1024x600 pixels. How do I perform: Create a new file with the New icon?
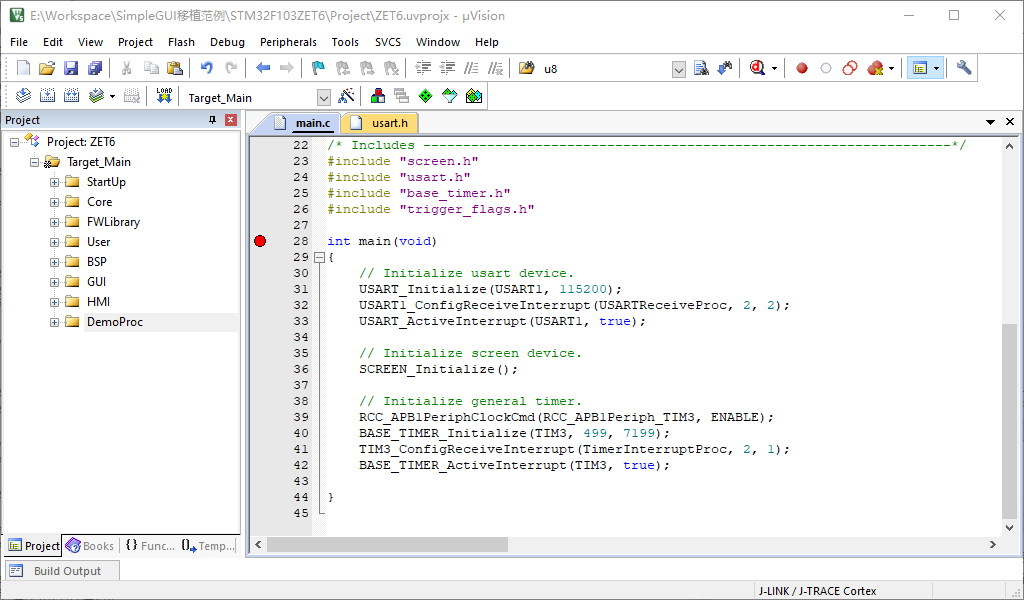point(24,68)
